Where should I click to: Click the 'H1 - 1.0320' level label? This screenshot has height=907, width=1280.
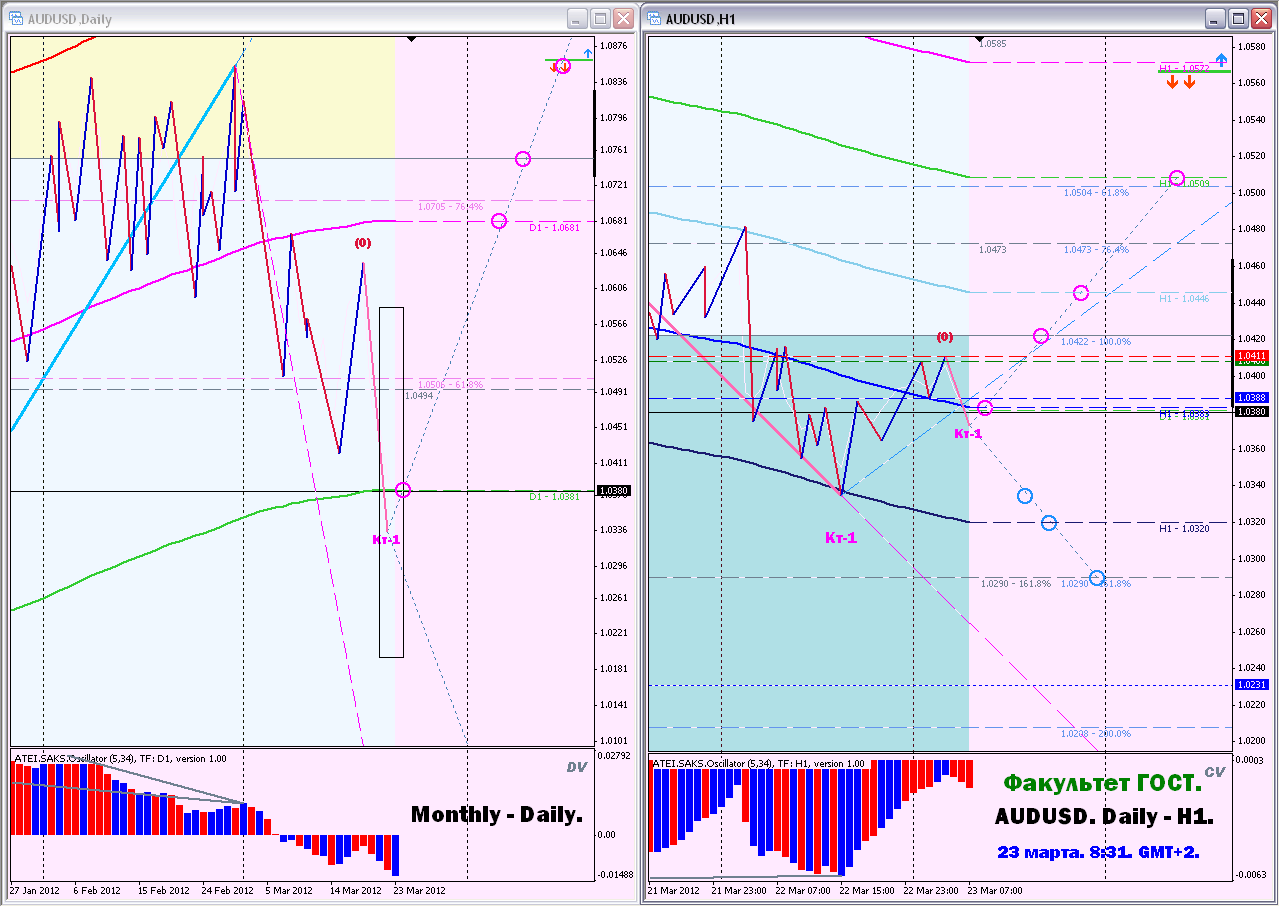tap(1185, 528)
